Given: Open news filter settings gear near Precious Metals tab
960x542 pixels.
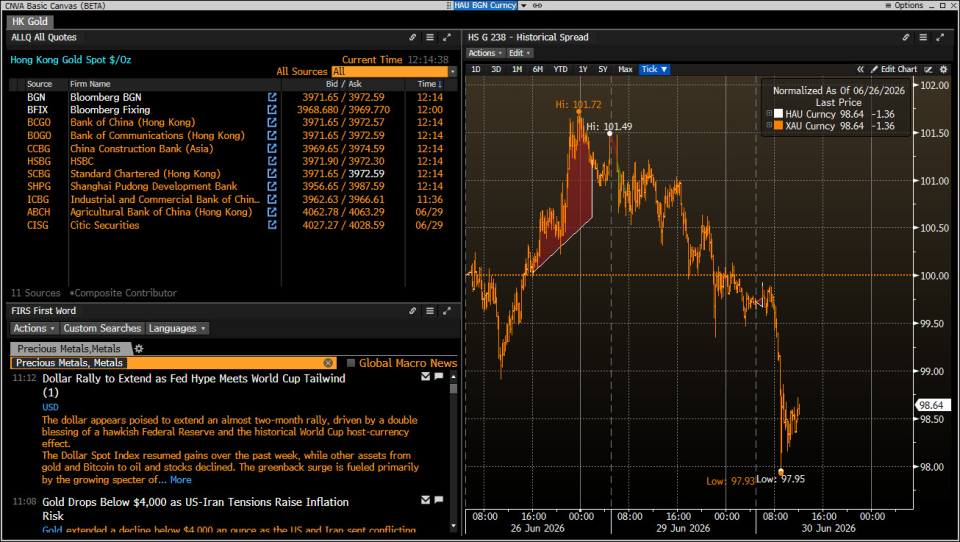Looking at the screenshot, I should coord(139,348).
